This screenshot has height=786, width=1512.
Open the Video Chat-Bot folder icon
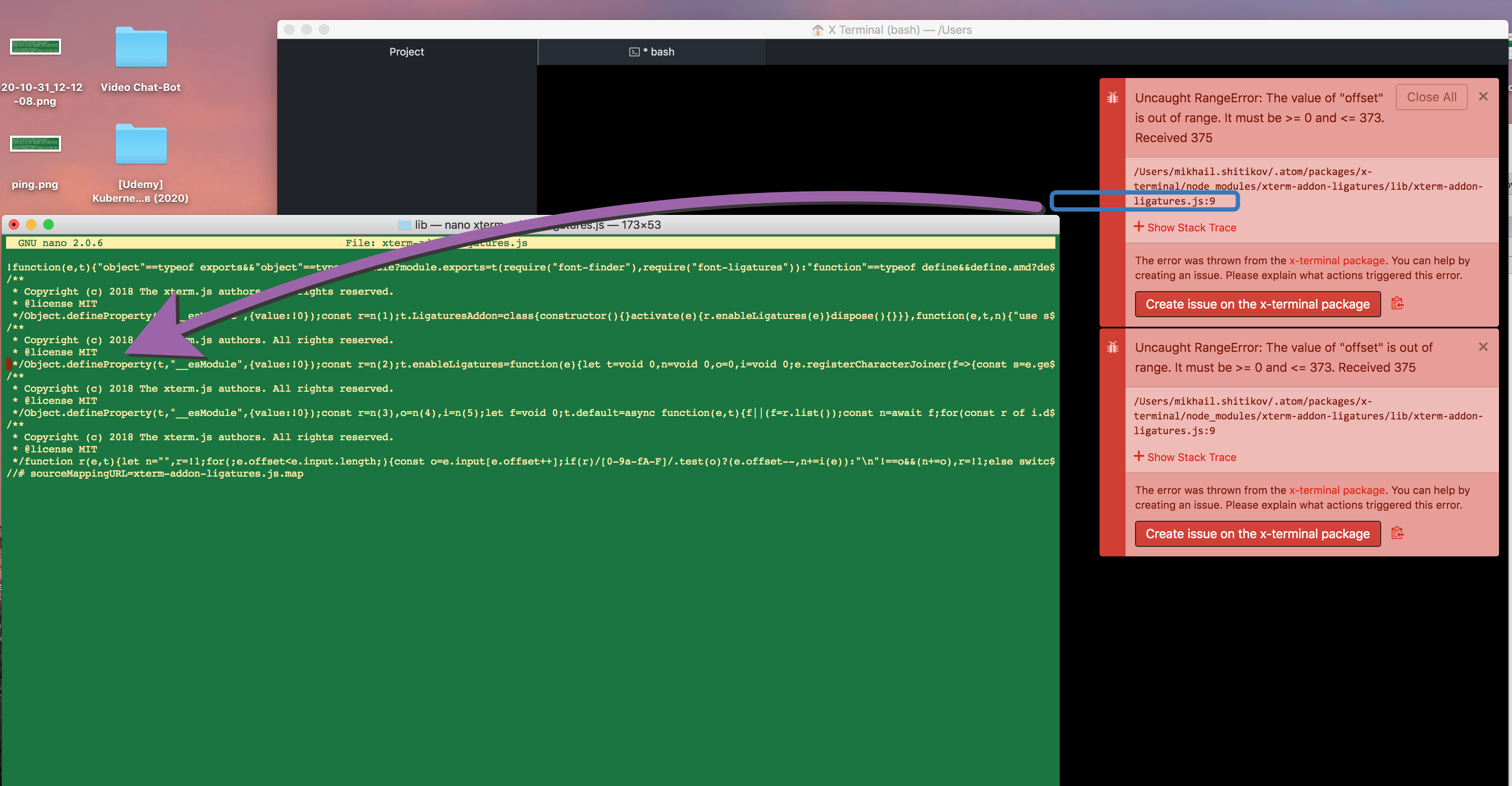pos(141,48)
